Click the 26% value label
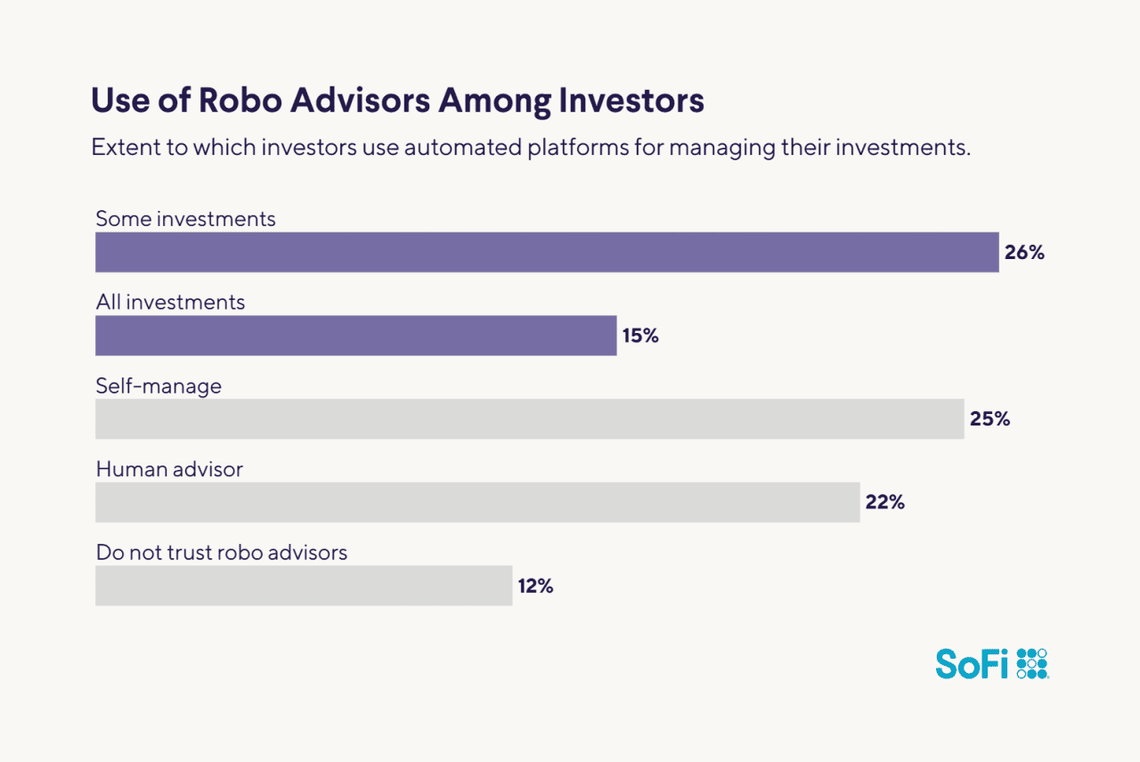The width and height of the screenshot is (1140, 762). tap(1024, 253)
